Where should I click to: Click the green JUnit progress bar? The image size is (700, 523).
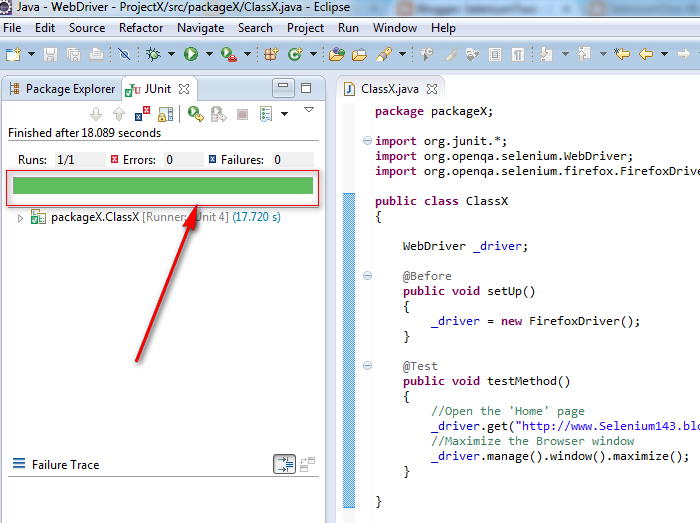(162, 186)
